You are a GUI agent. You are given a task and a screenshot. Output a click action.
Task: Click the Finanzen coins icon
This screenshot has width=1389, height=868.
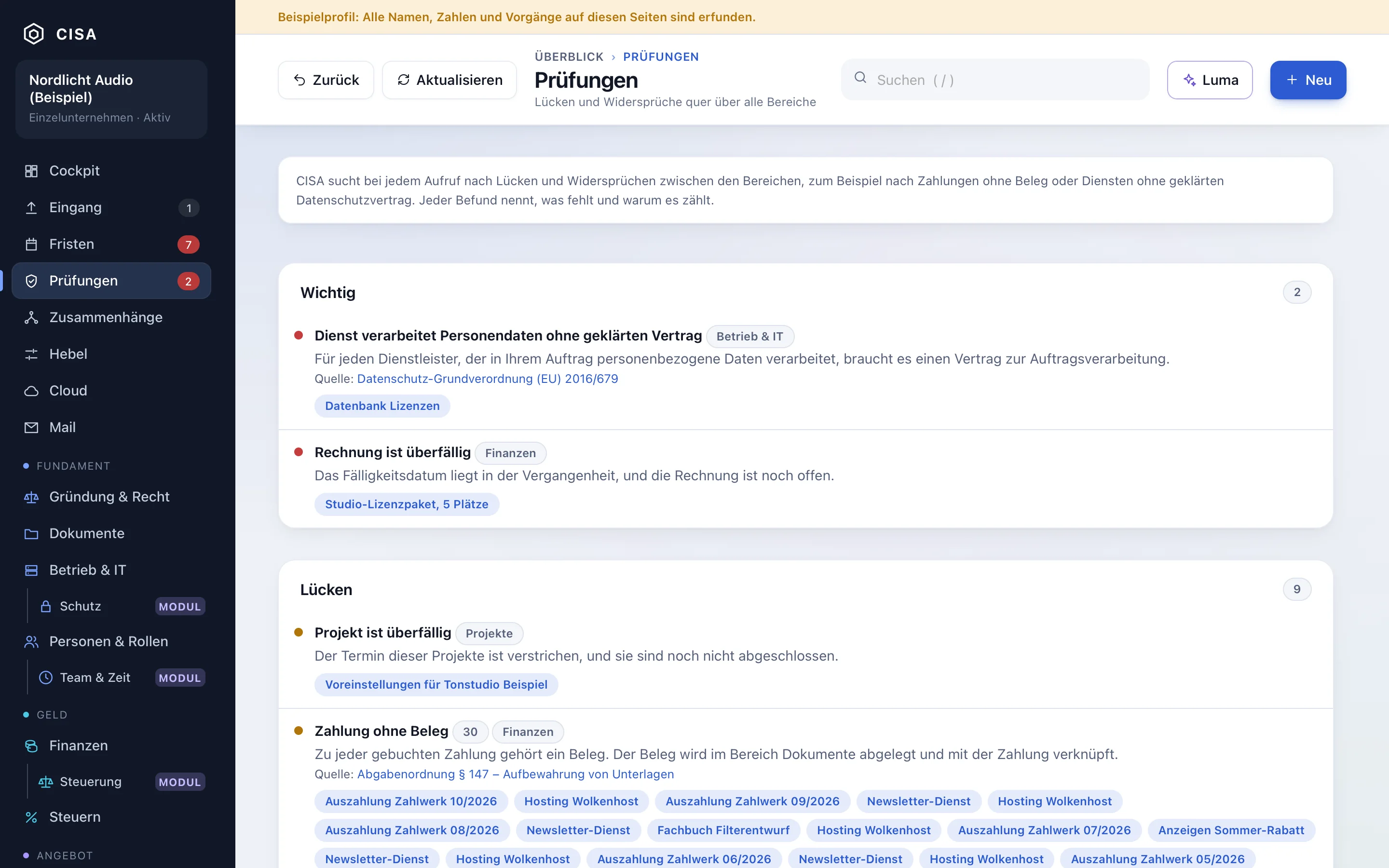click(31, 746)
